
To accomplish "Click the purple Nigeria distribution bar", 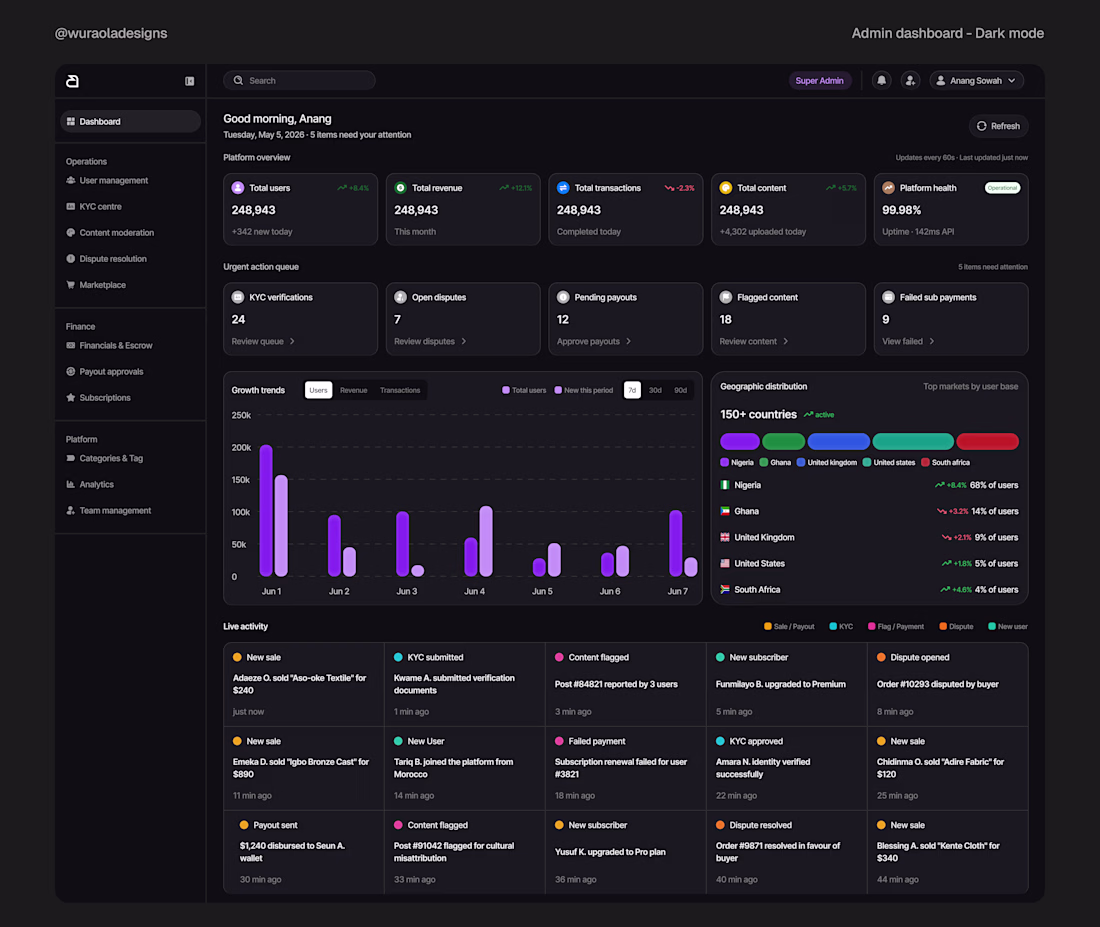I will tap(740, 441).
